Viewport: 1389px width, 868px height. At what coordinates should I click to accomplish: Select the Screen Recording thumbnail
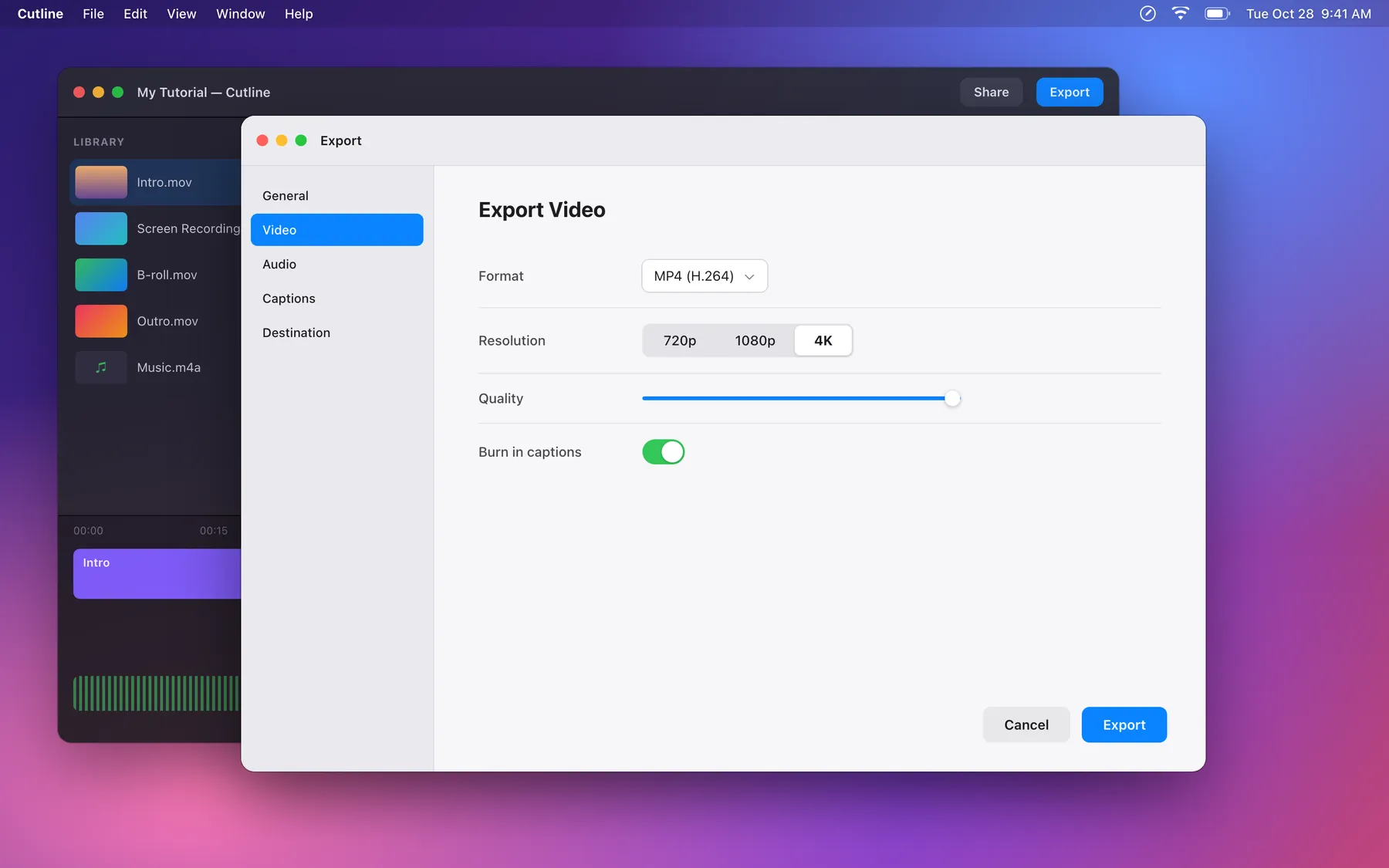click(101, 228)
